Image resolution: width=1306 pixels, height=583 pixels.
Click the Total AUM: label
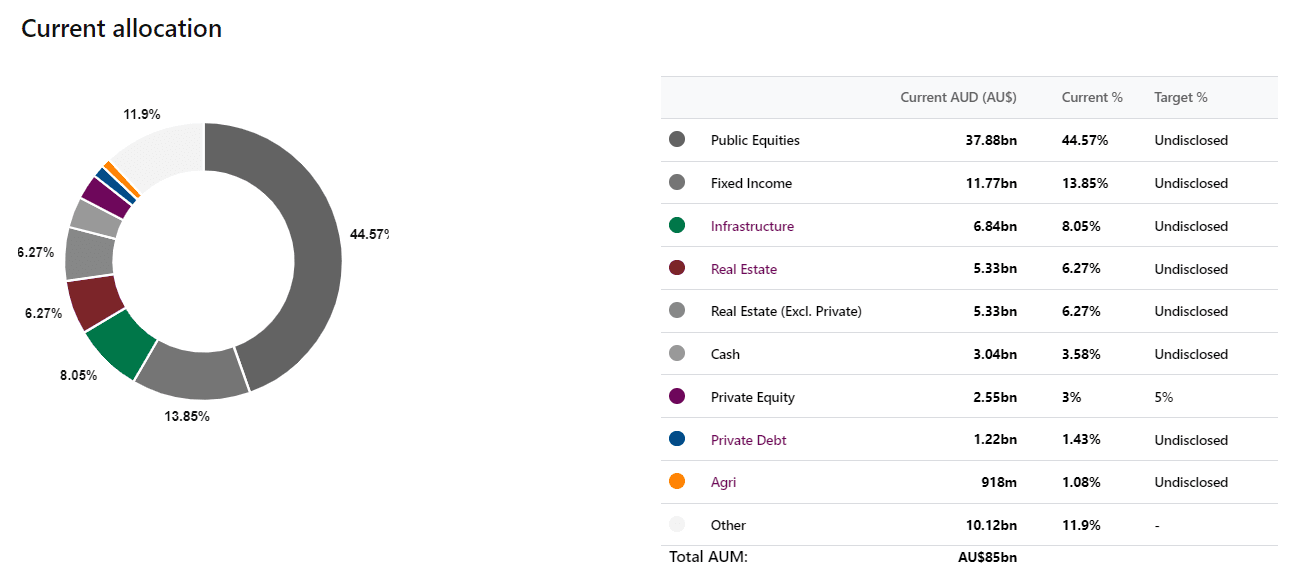click(708, 556)
